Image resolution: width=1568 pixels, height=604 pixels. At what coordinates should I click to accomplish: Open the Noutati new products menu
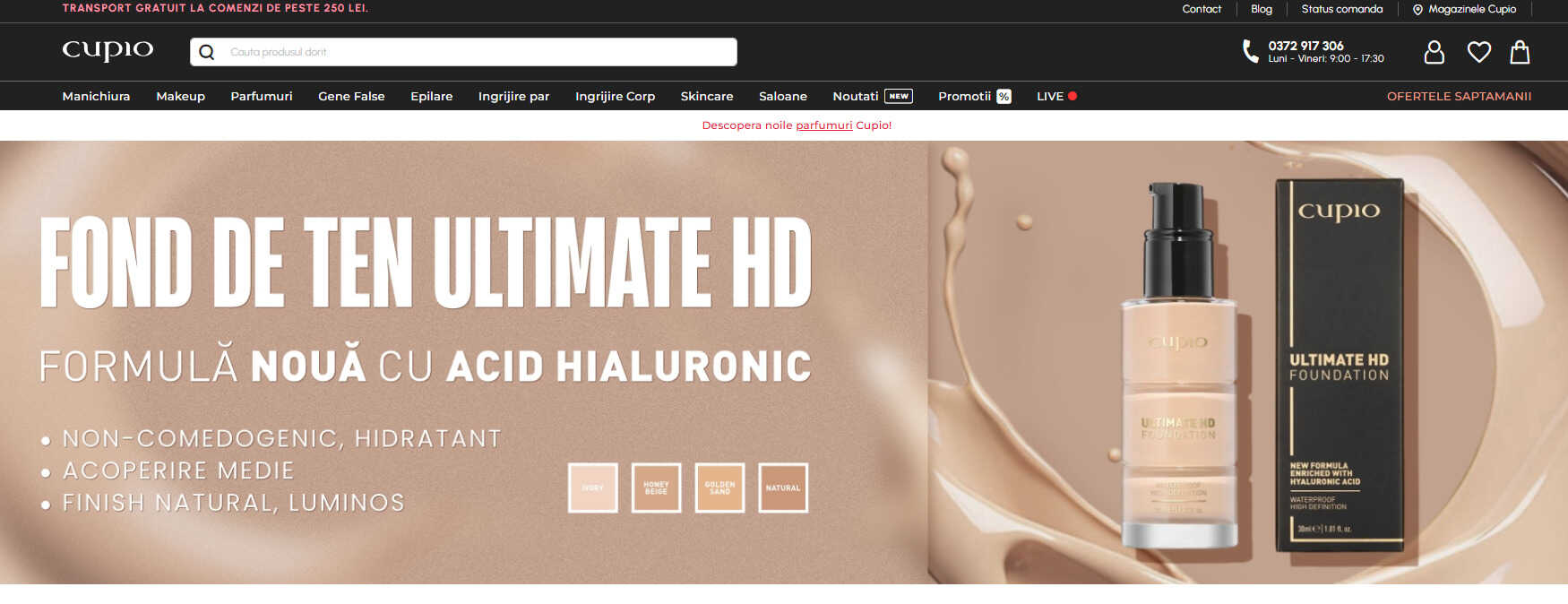pyautogui.click(x=856, y=97)
